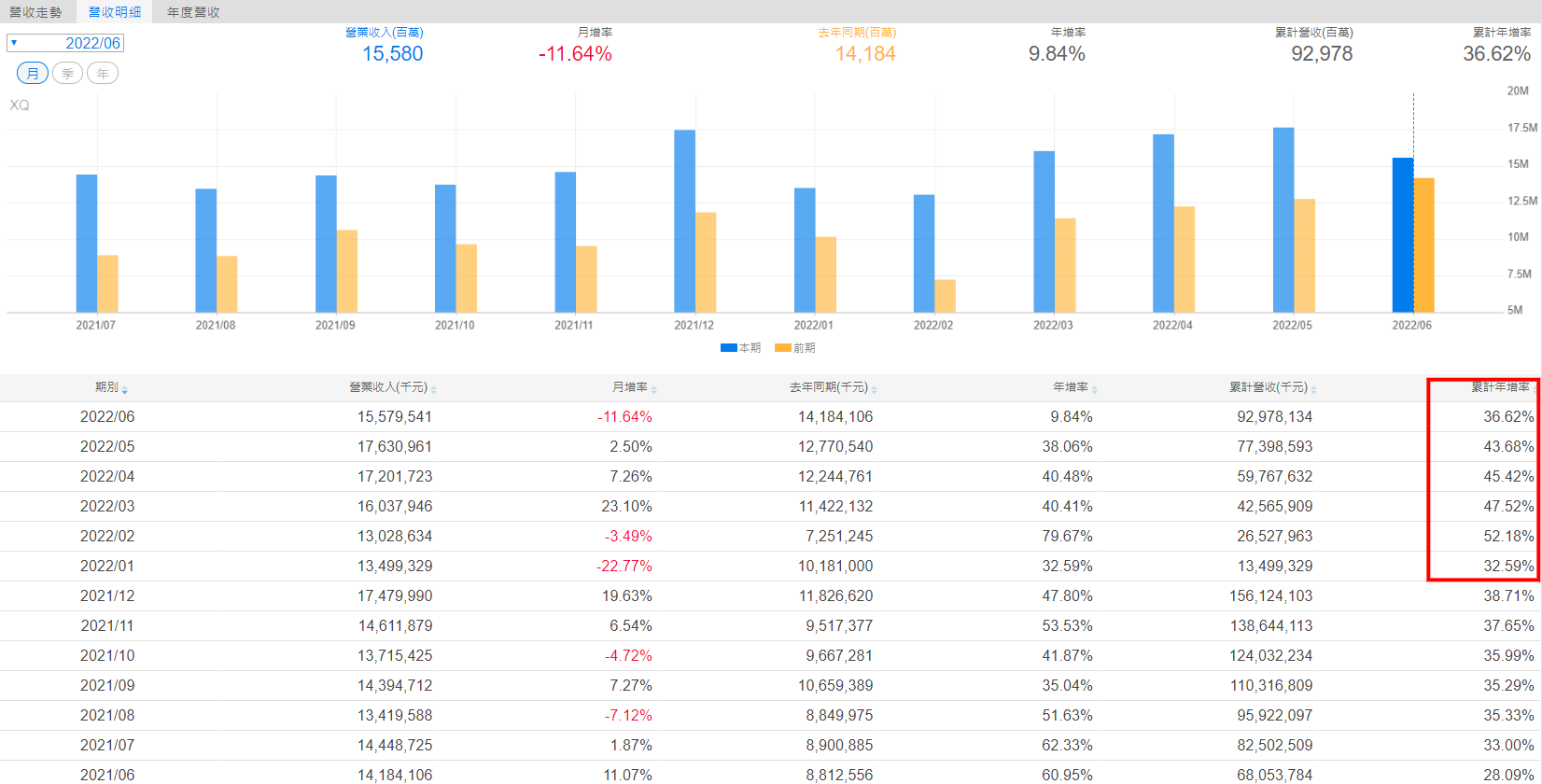Select the 2021/11 table row period
The image size is (1542, 784).
click(x=107, y=626)
